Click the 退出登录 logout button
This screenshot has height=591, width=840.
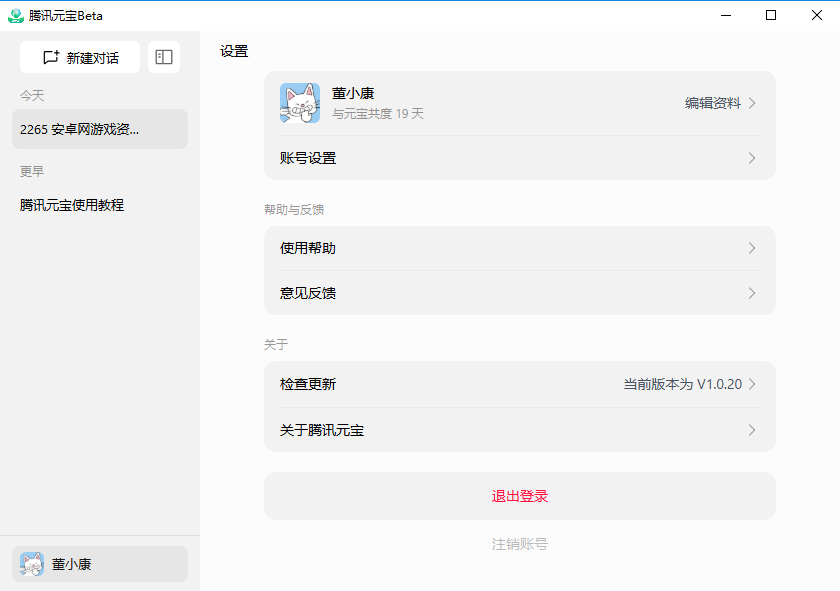tap(519, 496)
